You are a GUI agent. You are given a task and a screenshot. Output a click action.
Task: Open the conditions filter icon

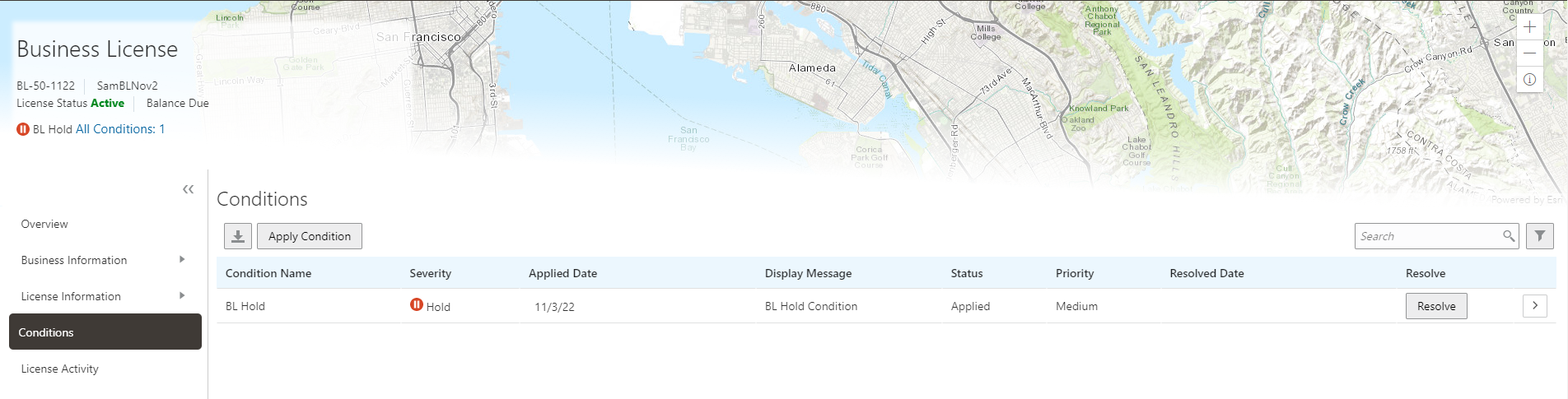[x=1539, y=236]
